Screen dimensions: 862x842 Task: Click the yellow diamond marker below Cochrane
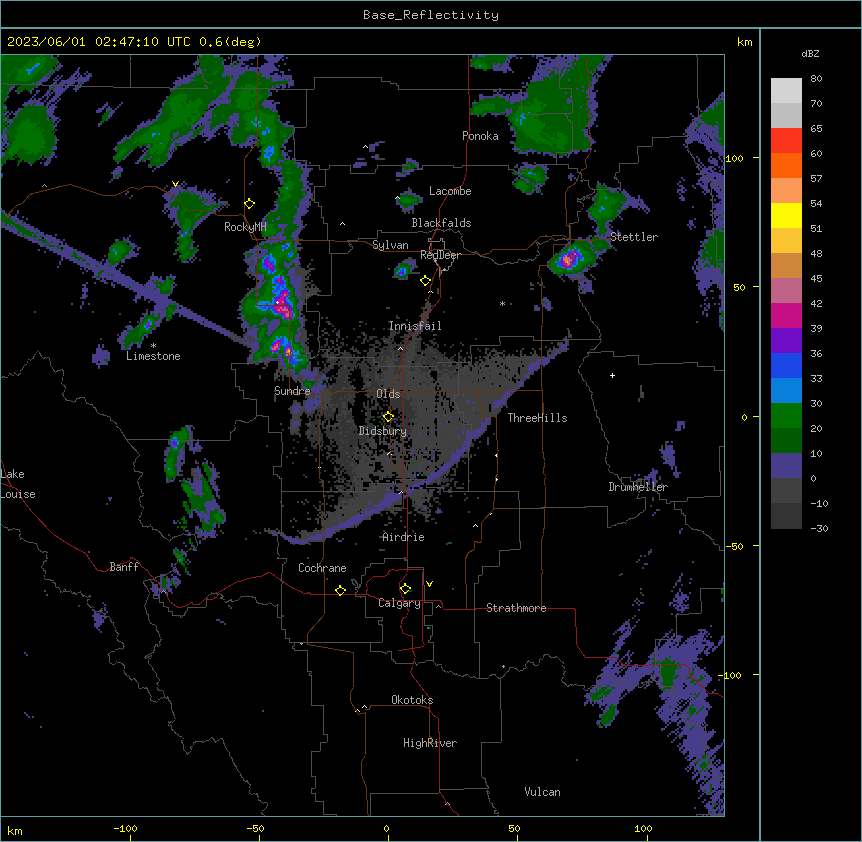pyautogui.click(x=340, y=590)
